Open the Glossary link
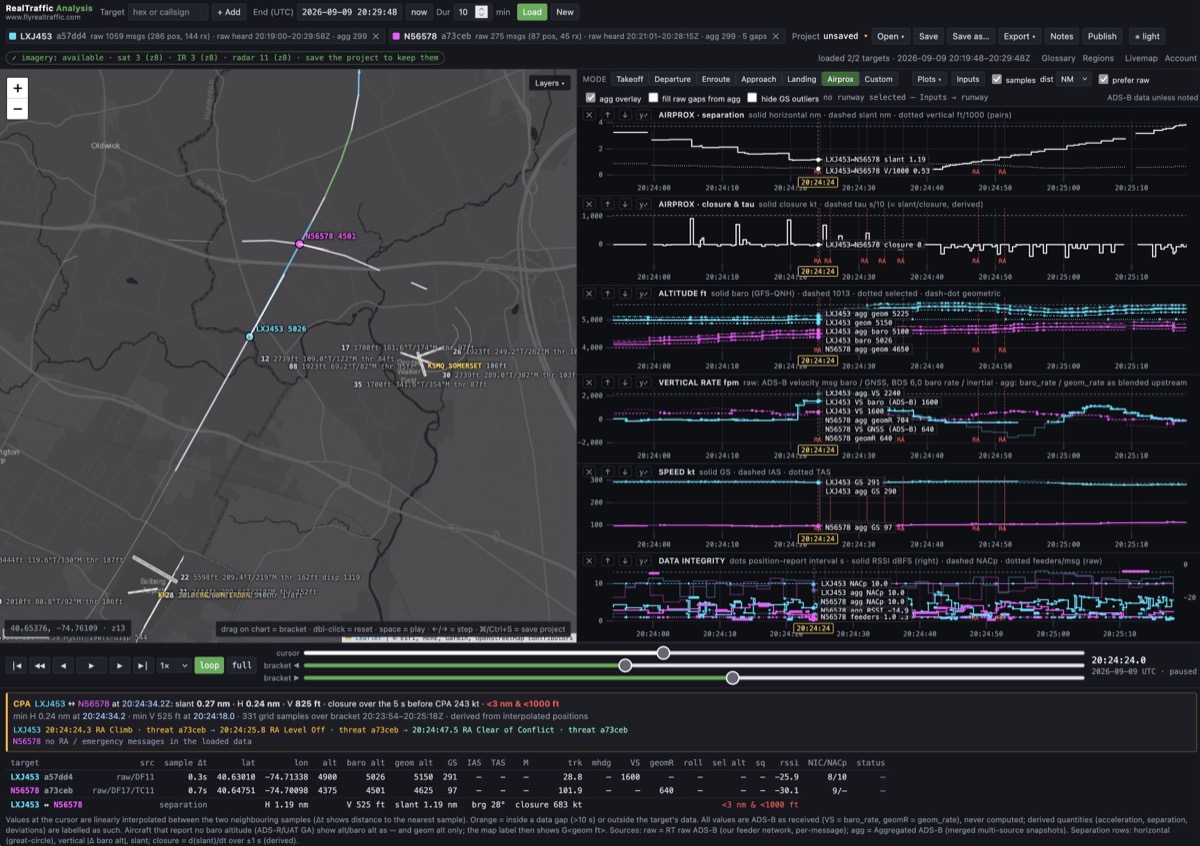This screenshot has width=1200, height=846. pyautogui.click(x=1058, y=58)
